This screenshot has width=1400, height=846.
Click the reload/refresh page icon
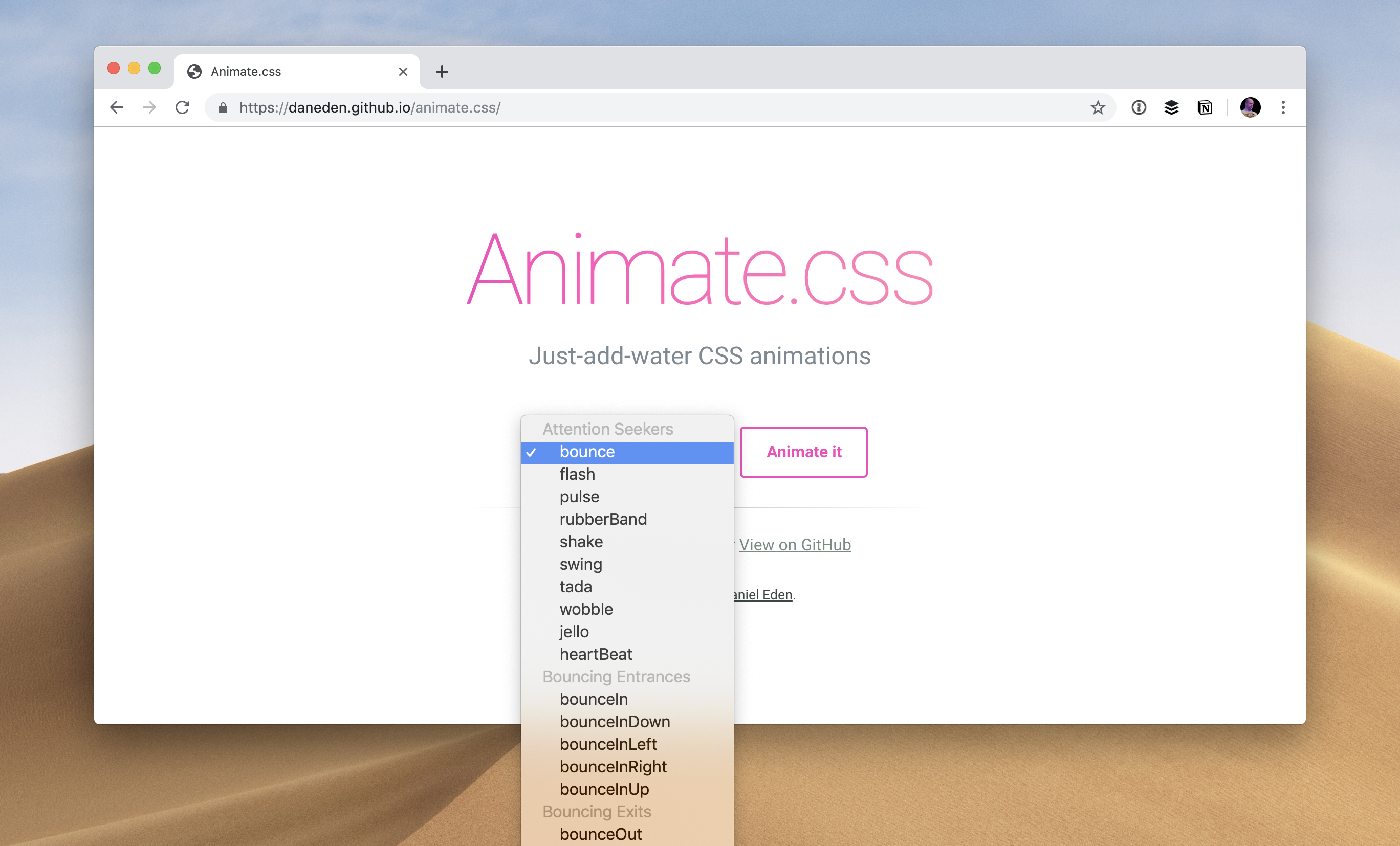pos(182,107)
